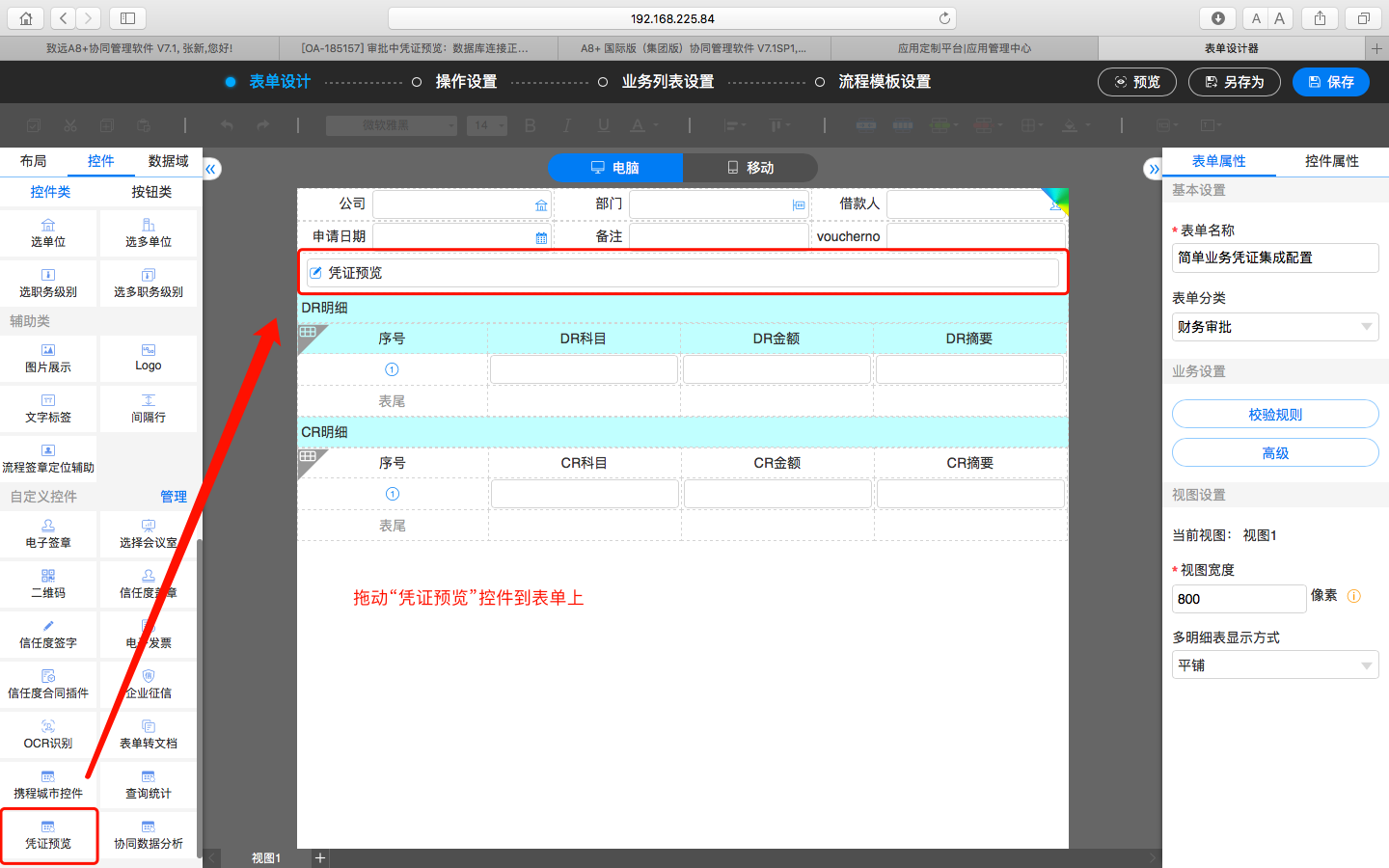The height and width of the screenshot is (868, 1389).
Task: Collapse the right properties panel
Action: click(1153, 169)
